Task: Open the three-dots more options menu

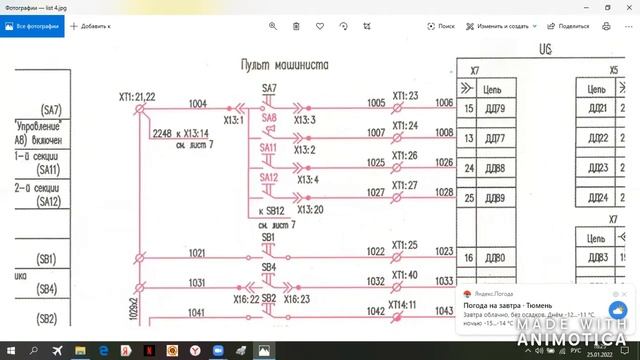Action: [628, 26]
